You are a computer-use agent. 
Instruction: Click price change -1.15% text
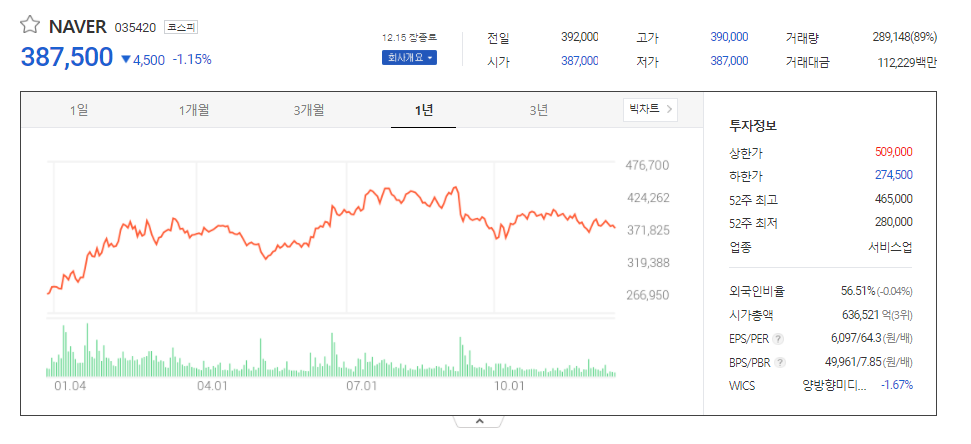192,59
